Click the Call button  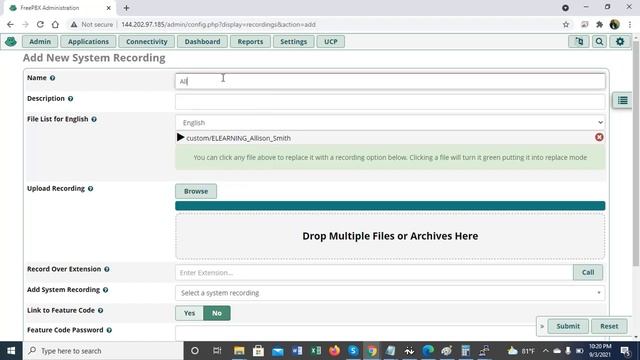point(588,272)
